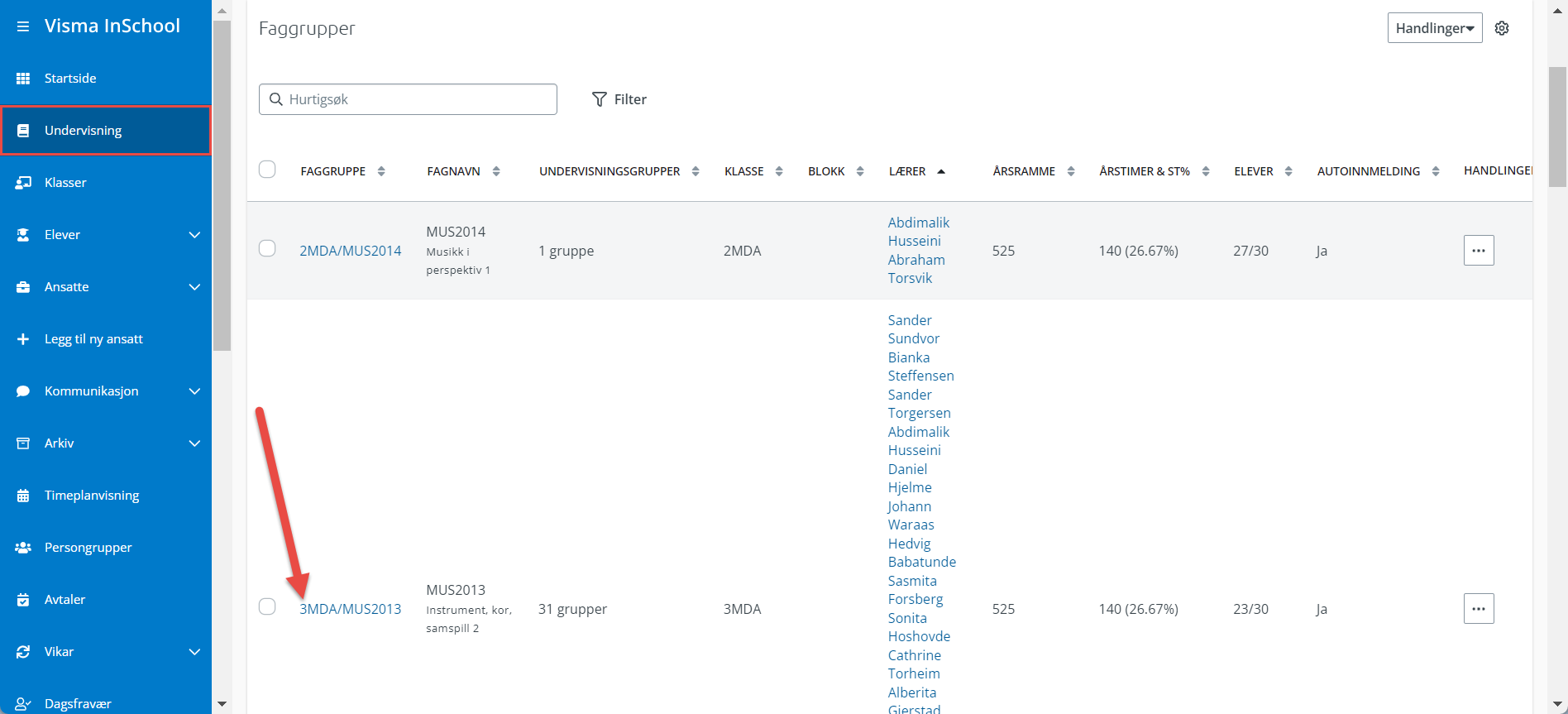
Task: Open three-dots actions for 3MDA/MUS2013 row
Action: click(1478, 609)
